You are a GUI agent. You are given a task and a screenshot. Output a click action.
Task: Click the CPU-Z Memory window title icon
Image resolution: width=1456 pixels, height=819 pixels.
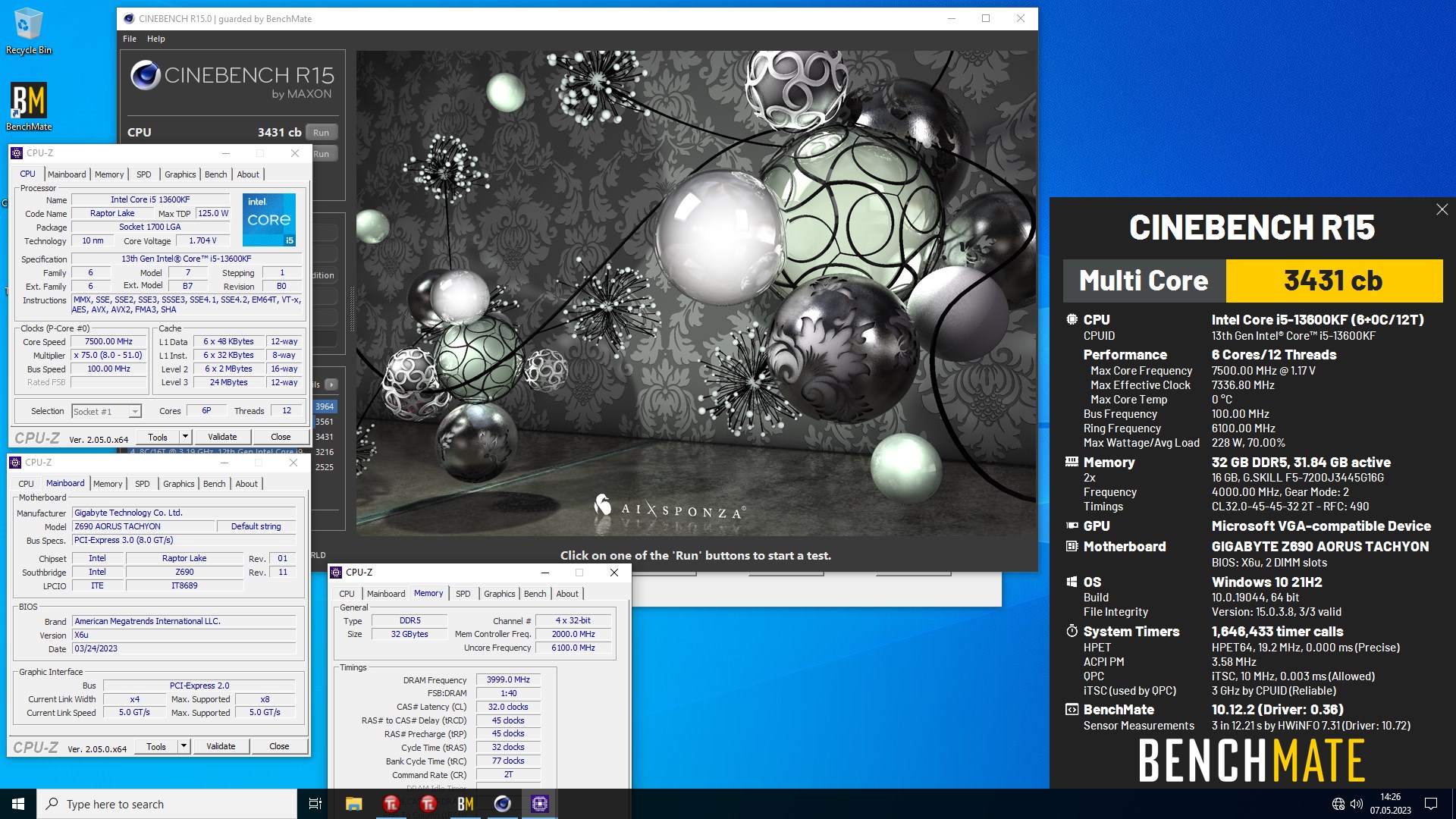(x=337, y=573)
